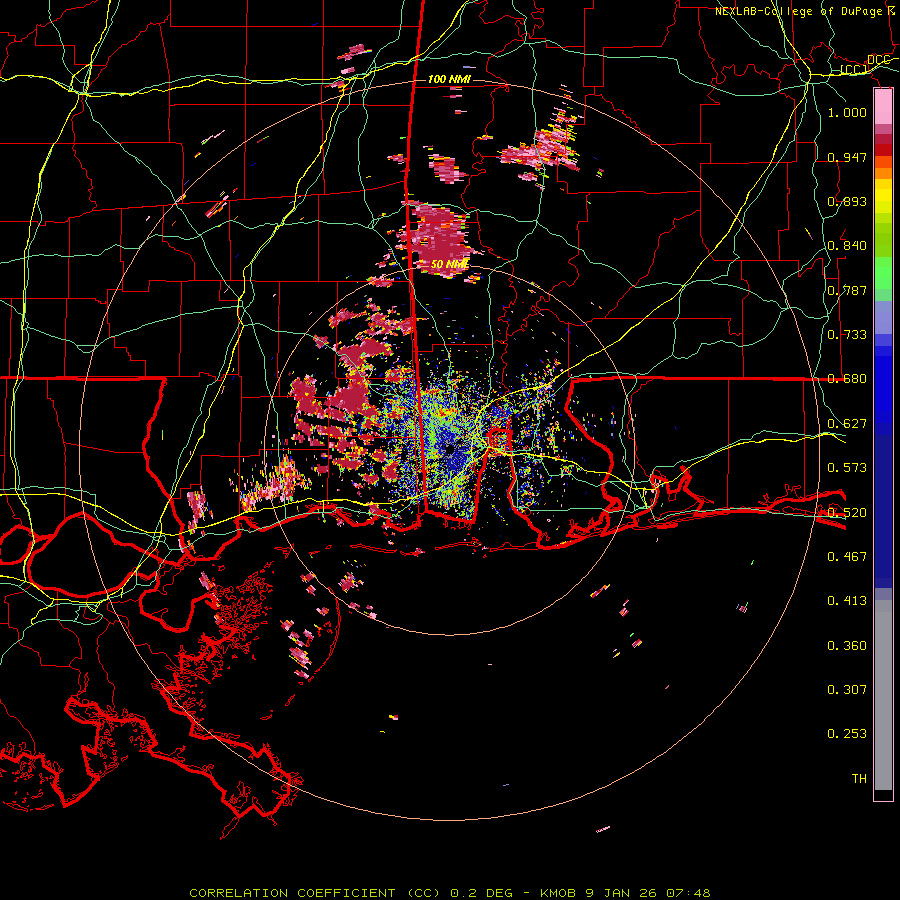Screen dimensions: 900x900
Task: Click the 0.893 color scale value
Action: tap(847, 201)
